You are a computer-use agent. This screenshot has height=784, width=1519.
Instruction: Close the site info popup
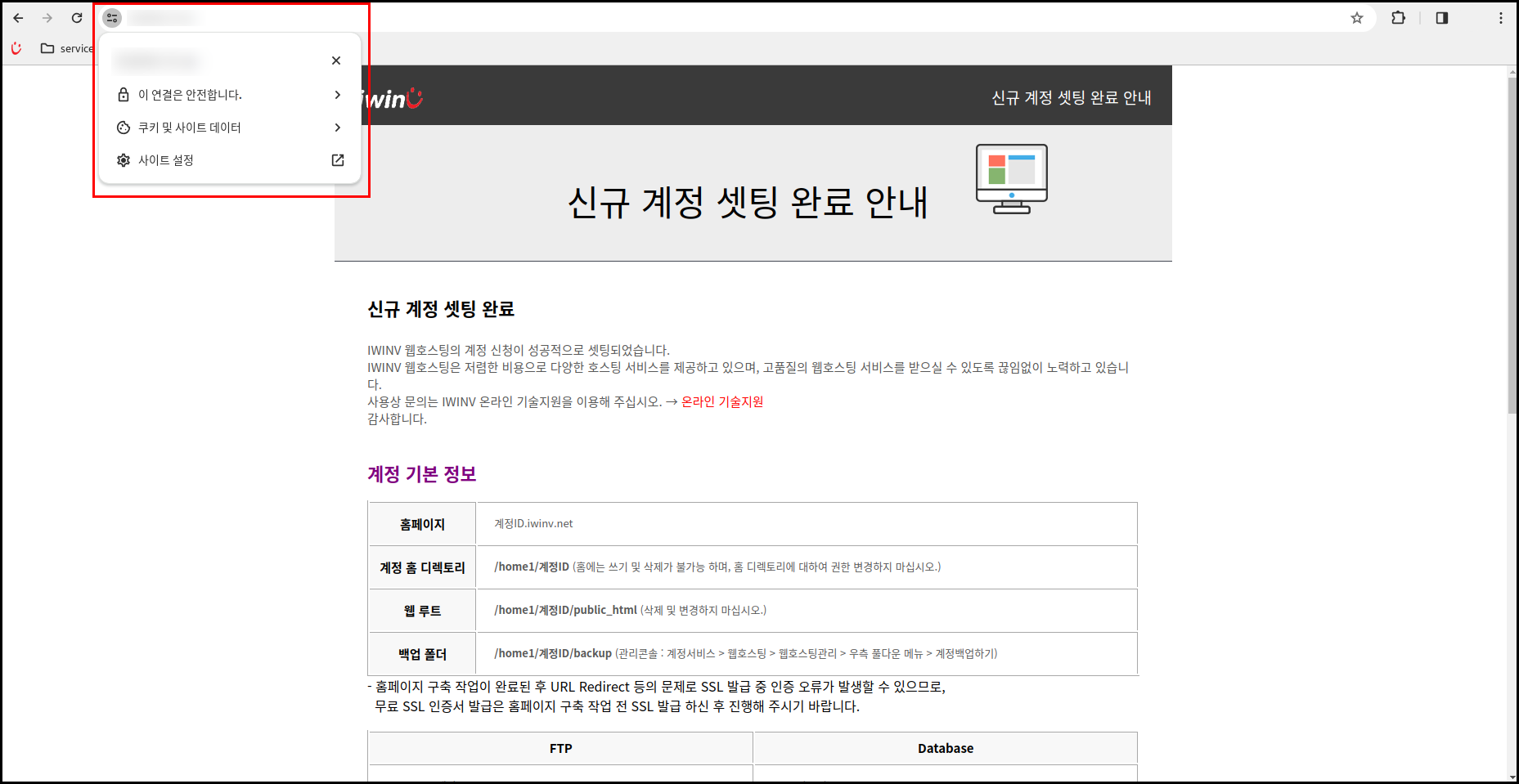336,60
